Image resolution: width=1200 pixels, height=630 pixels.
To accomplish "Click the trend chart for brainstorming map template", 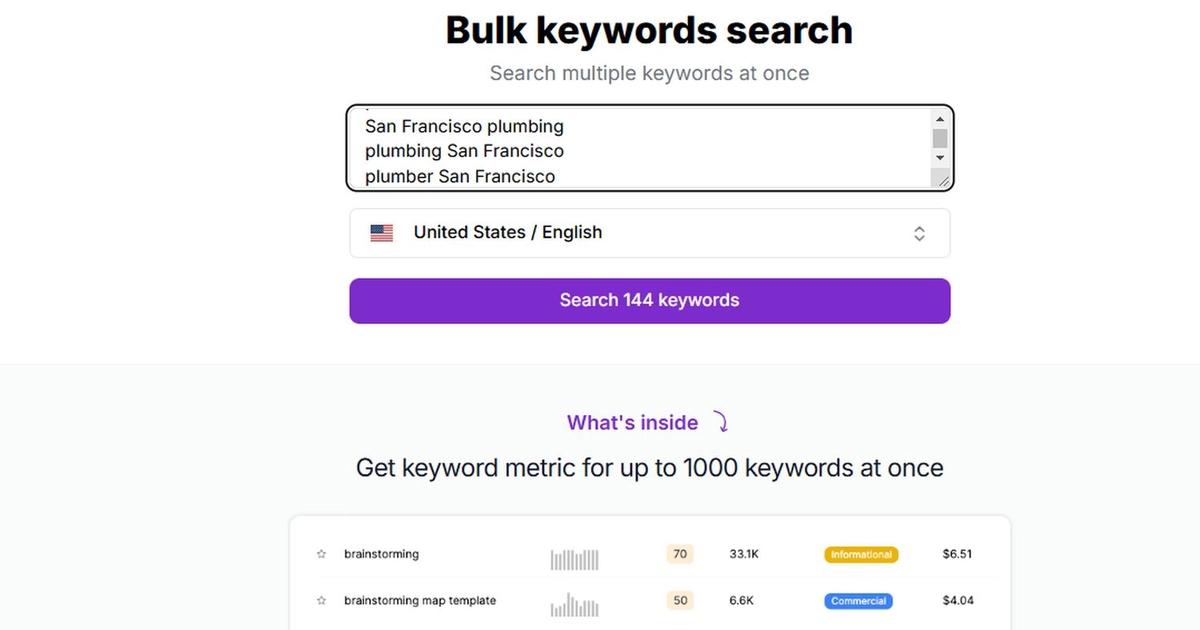I will click(x=574, y=604).
